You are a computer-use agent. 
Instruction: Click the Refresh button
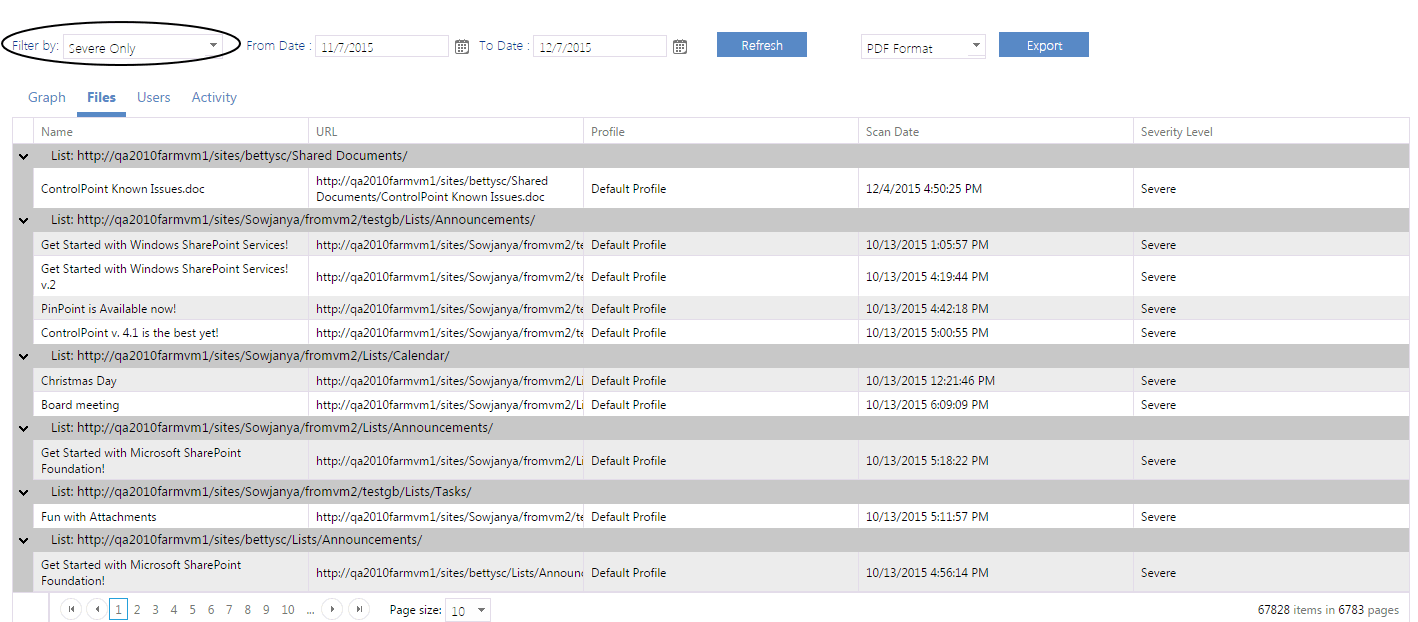761,44
